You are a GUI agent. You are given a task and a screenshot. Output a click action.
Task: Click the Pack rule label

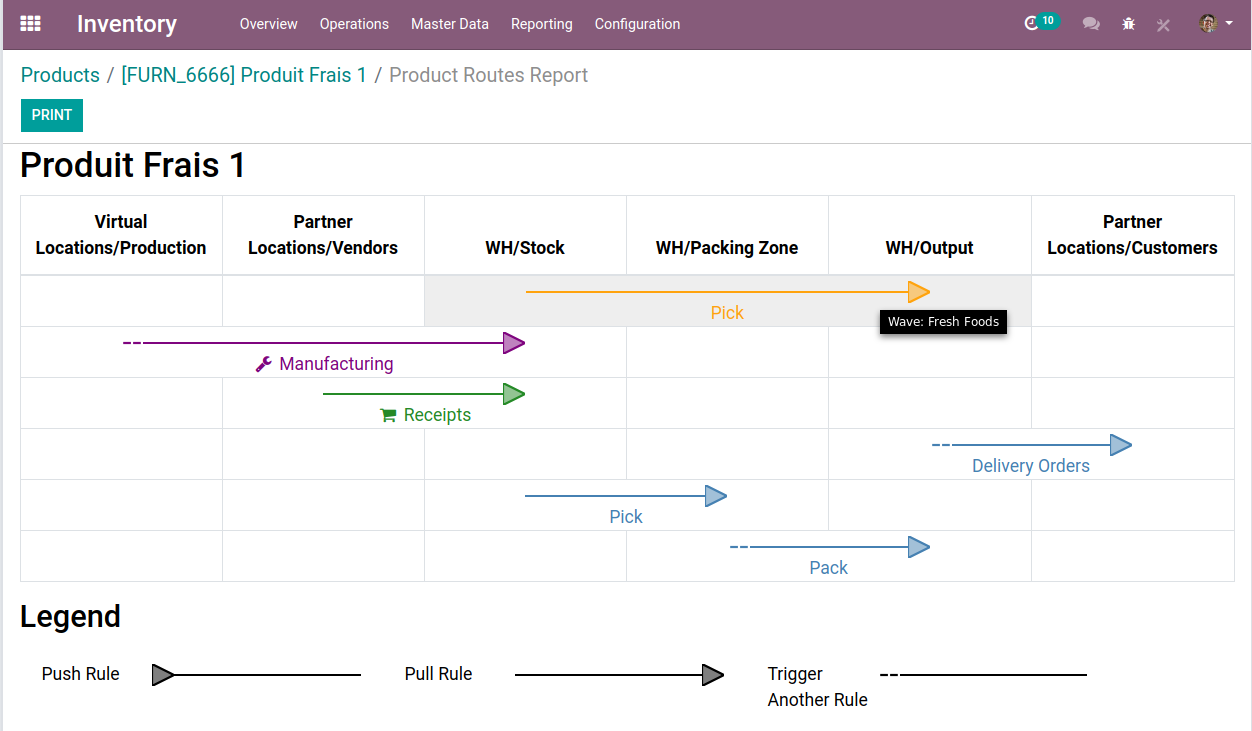click(x=828, y=568)
